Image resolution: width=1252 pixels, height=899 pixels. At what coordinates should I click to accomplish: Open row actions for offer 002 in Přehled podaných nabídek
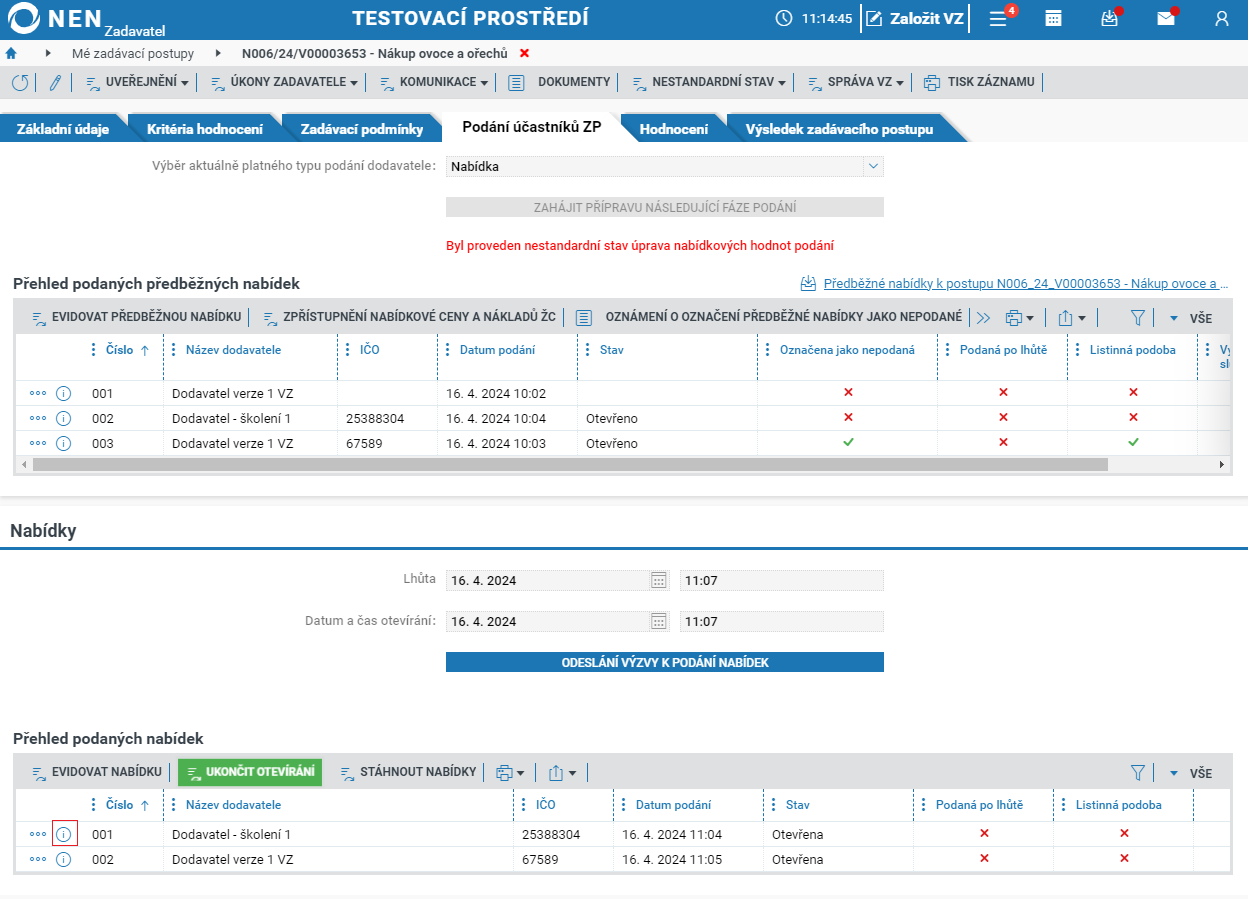pos(38,859)
